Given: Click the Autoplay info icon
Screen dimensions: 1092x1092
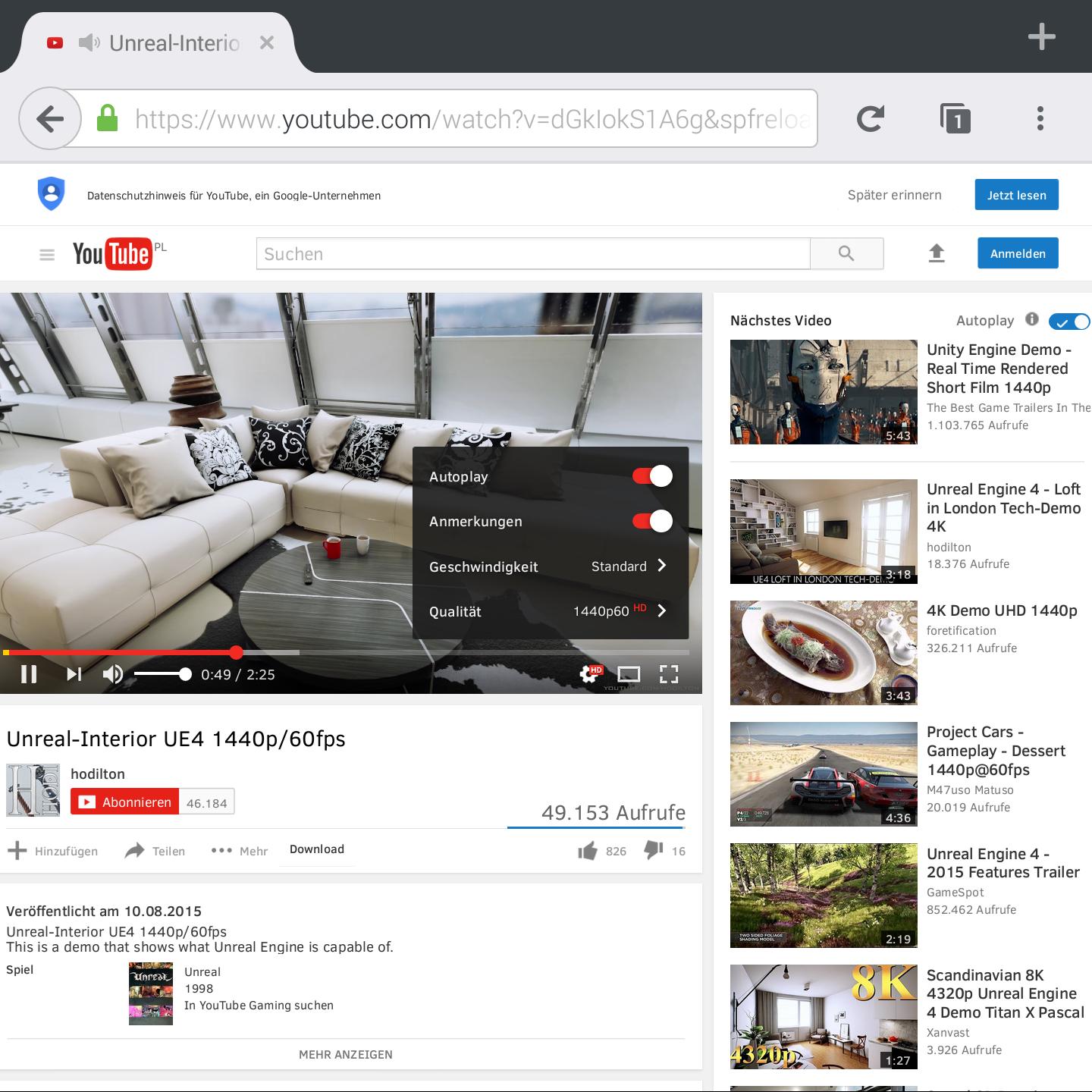Looking at the screenshot, I should (x=1032, y=319).
